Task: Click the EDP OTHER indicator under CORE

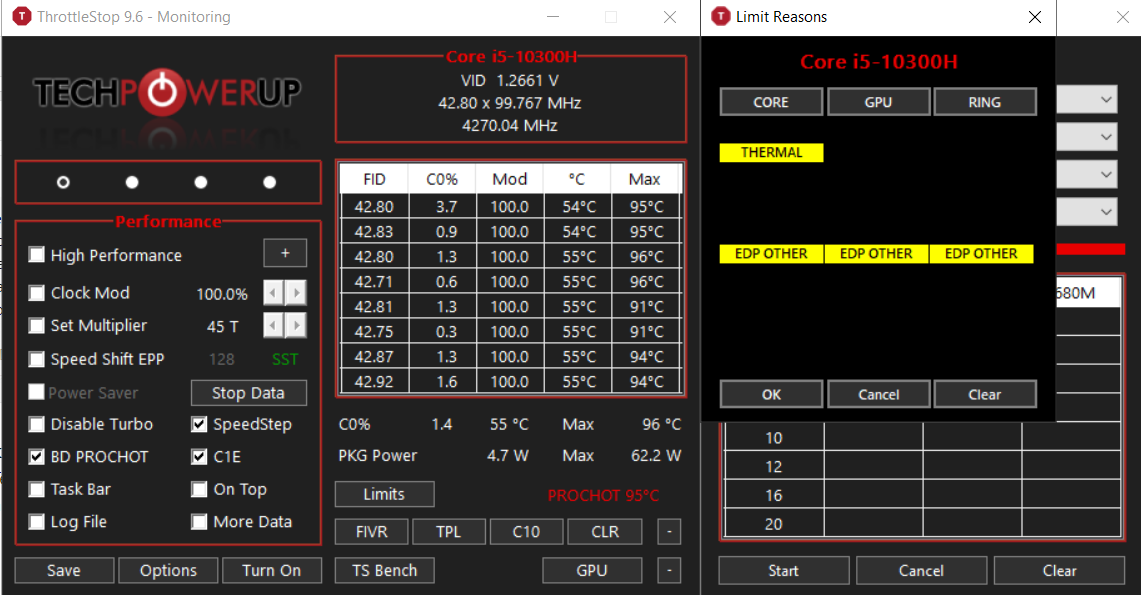Action: (771, 253)
